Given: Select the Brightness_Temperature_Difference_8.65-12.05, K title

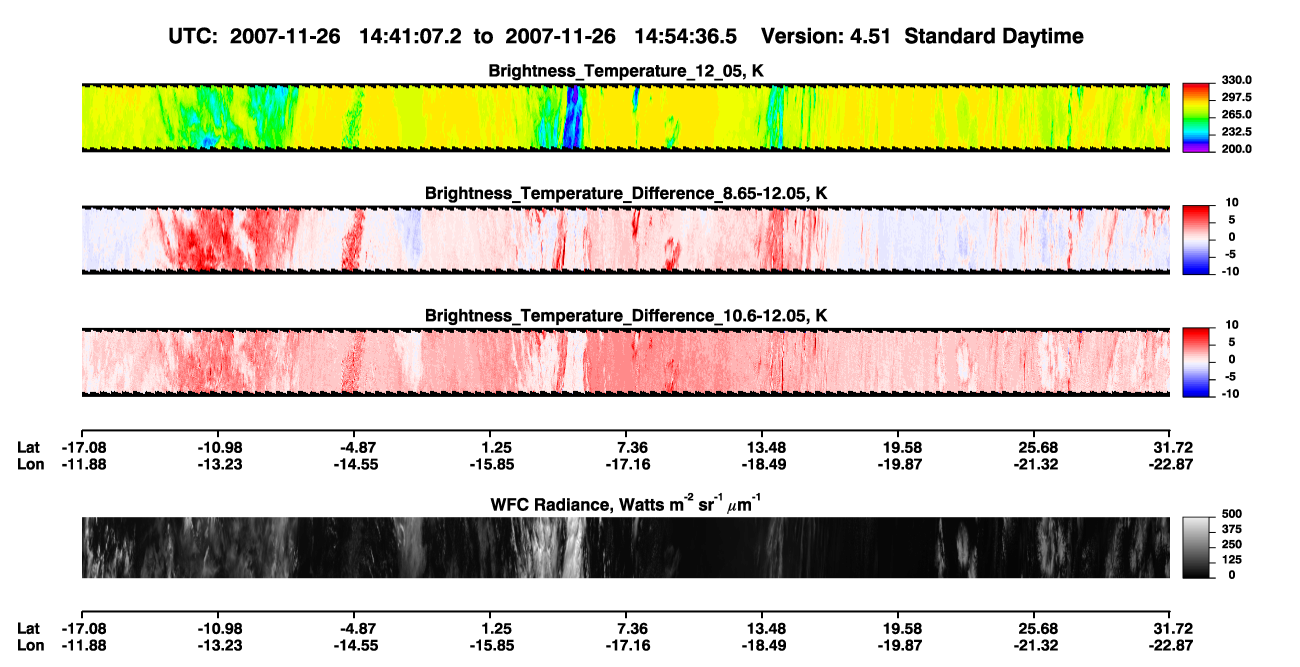Looking at the screenshot, I should [x=626, y=193].
